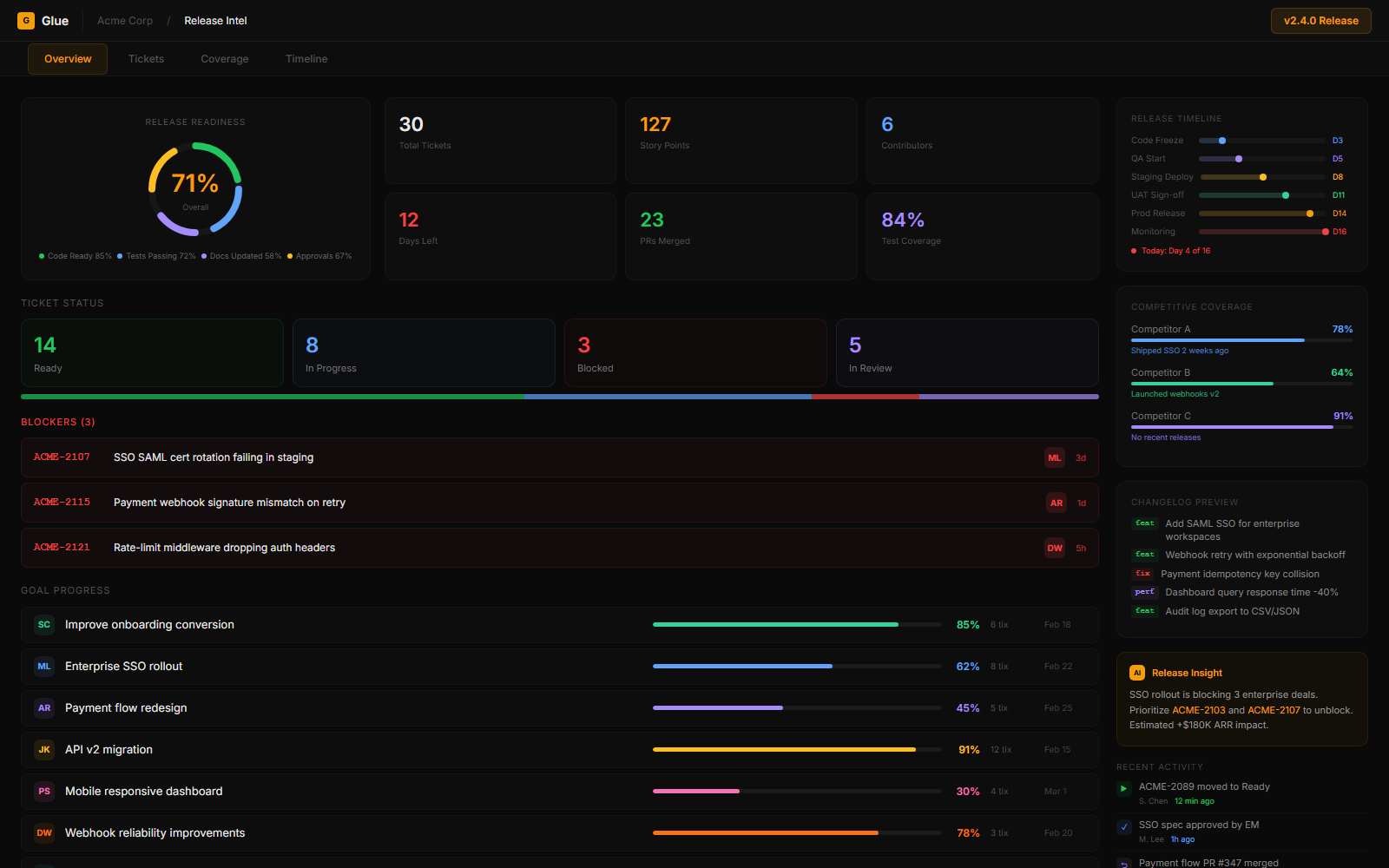The width and height of the screenshot is (1389, 868).
Task: Select the Timeline tab
Action: point(306,59)
